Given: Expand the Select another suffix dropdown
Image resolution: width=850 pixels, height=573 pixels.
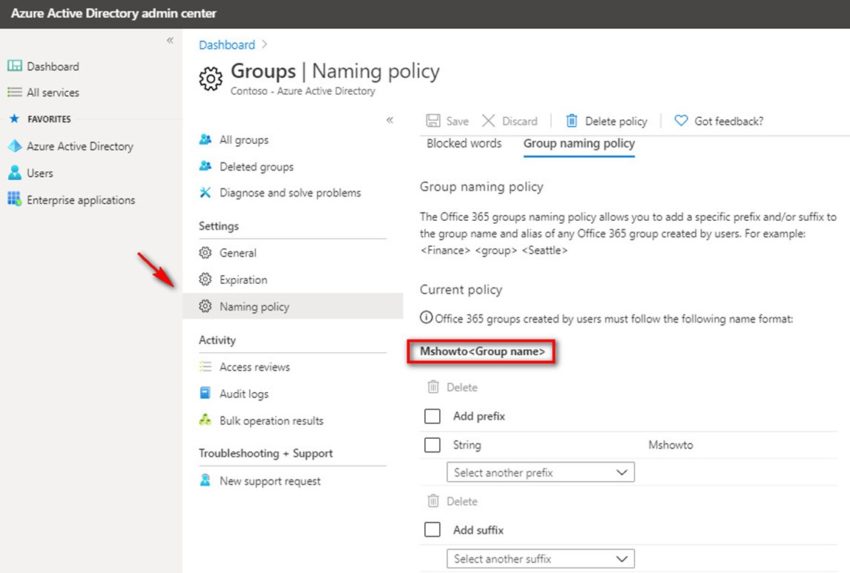Looking at the screenshot, I should tap(540, 558).
